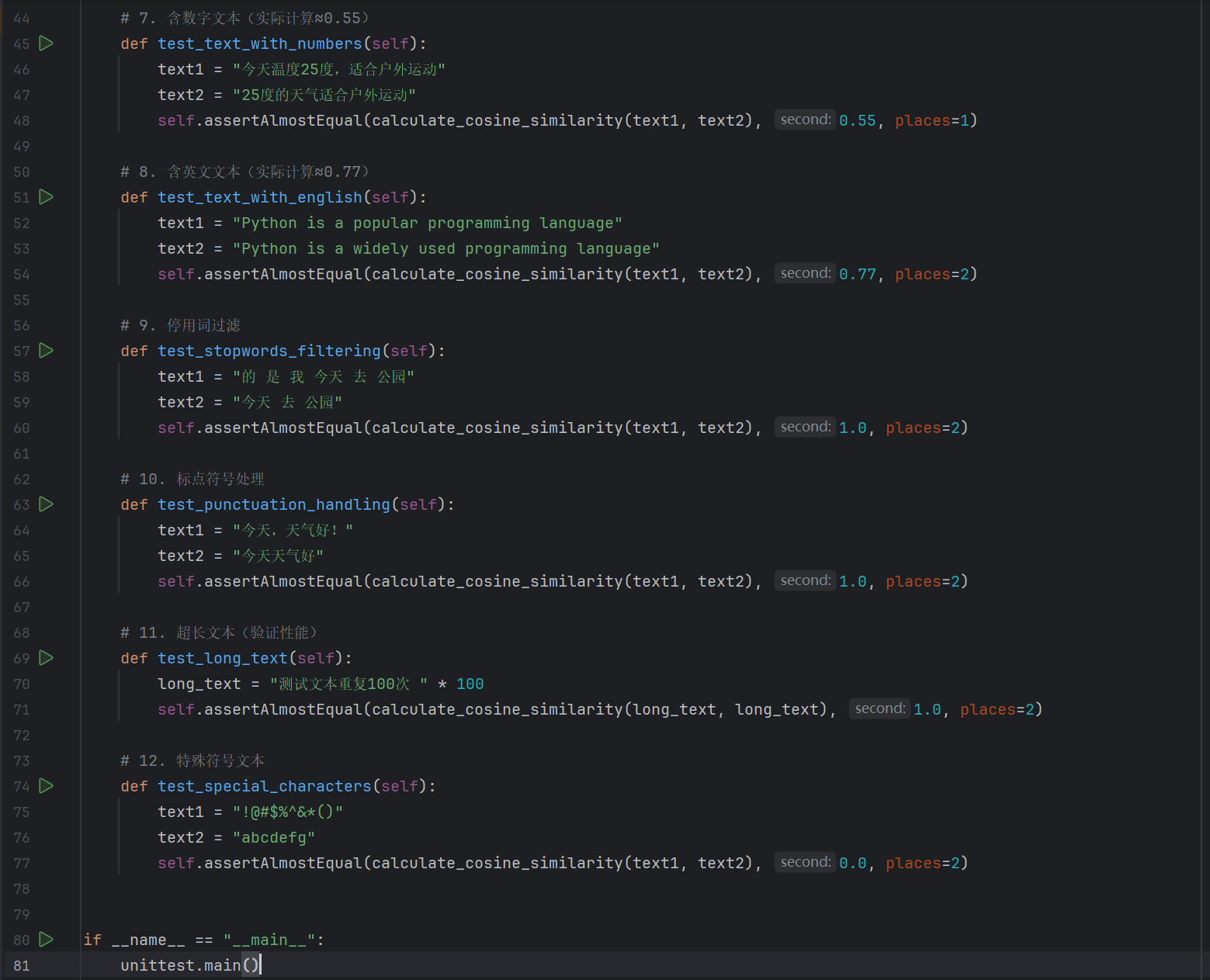Run test_text_with_numbers via gutter icon
This screenshot has width=1210, height=980.
pos(47,43)
